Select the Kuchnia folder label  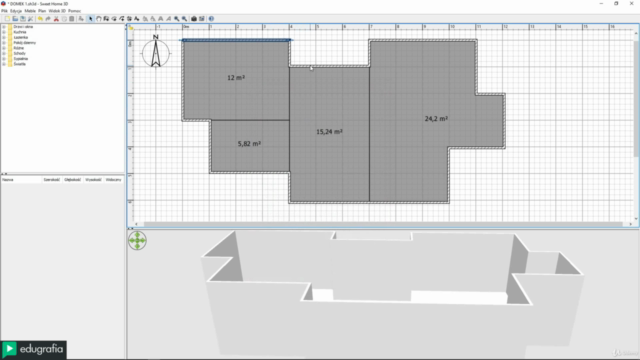click(x=20, y=32)
